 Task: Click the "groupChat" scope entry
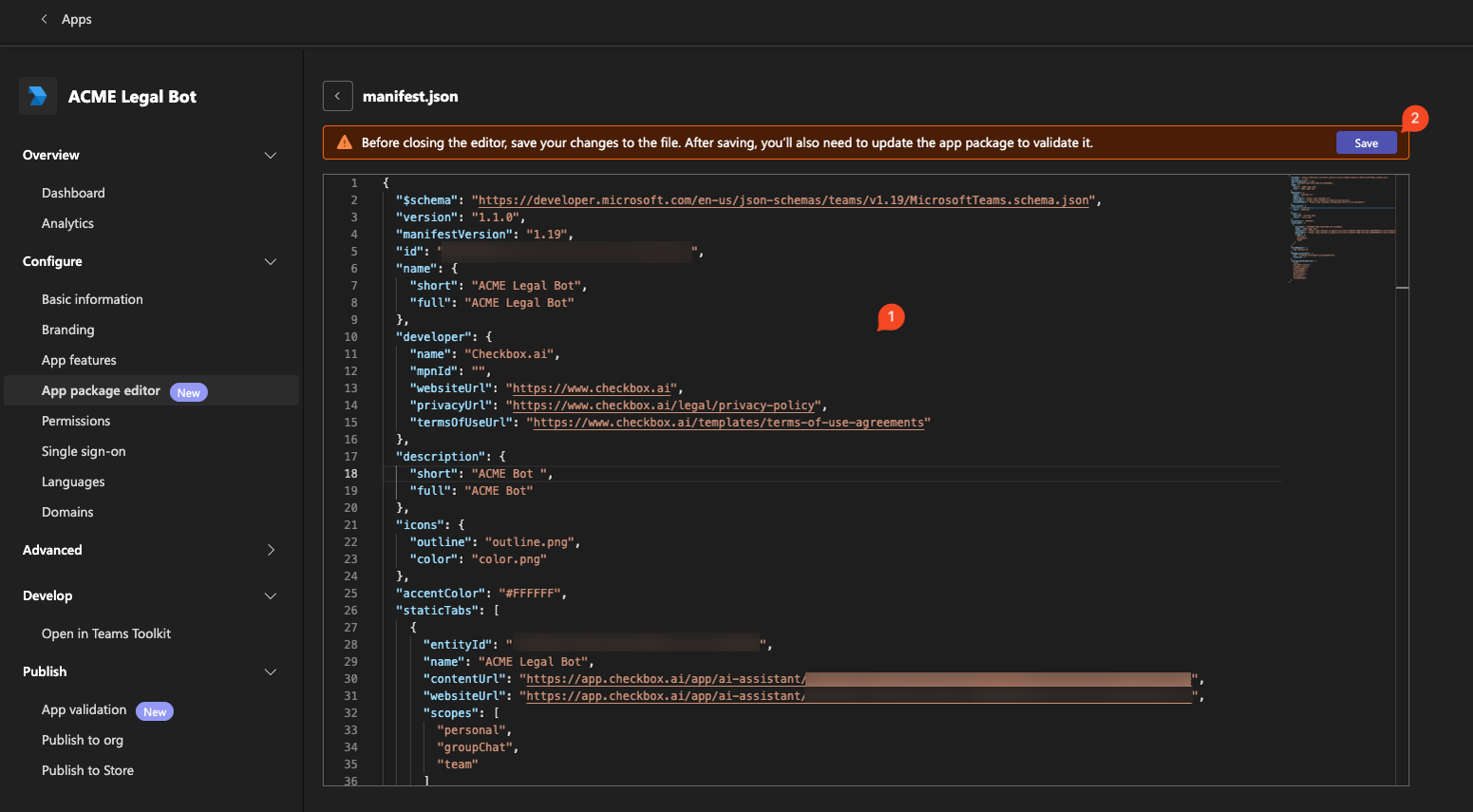pyautogui.click(x=478, y=747)
